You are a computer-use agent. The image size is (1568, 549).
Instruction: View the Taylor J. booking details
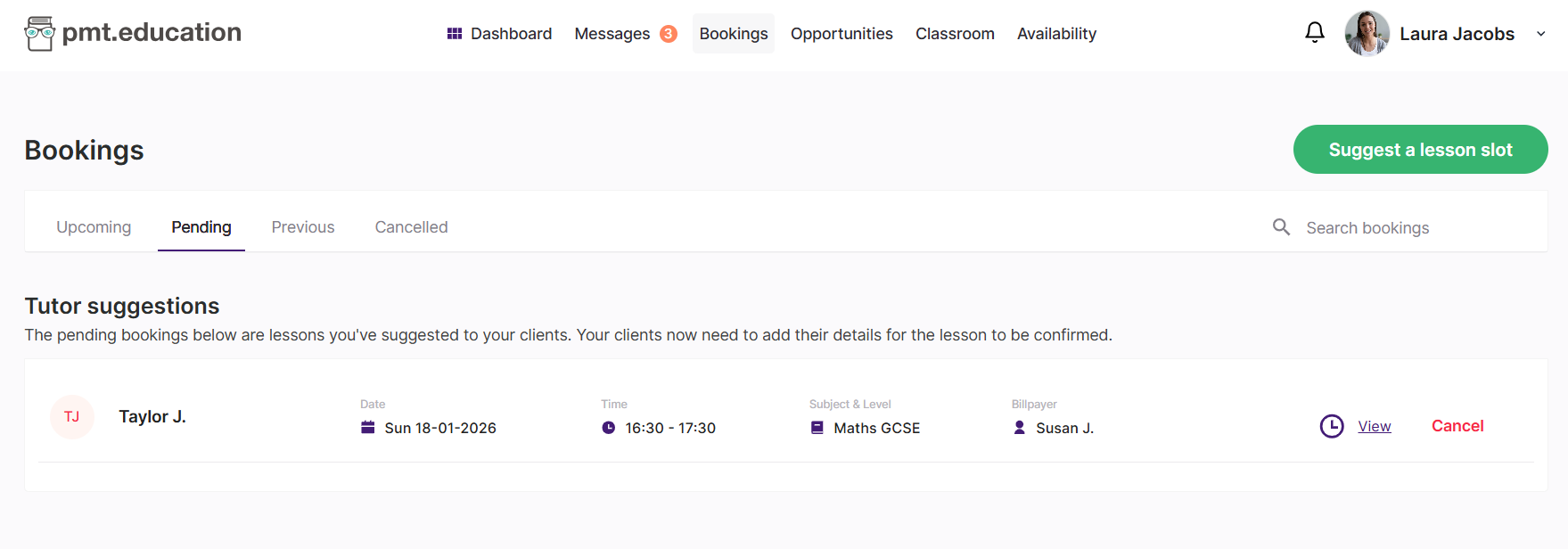1374,426
